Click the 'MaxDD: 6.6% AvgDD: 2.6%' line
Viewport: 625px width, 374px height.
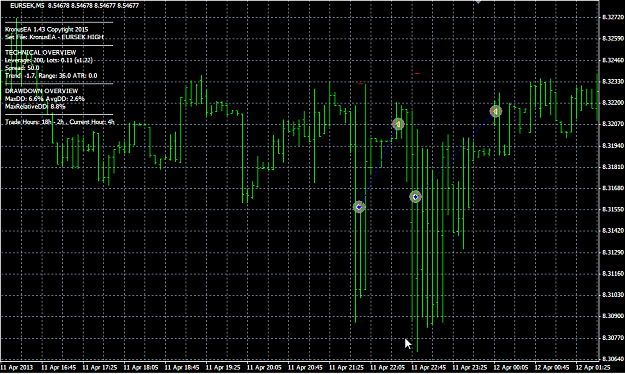pos(45,99)
